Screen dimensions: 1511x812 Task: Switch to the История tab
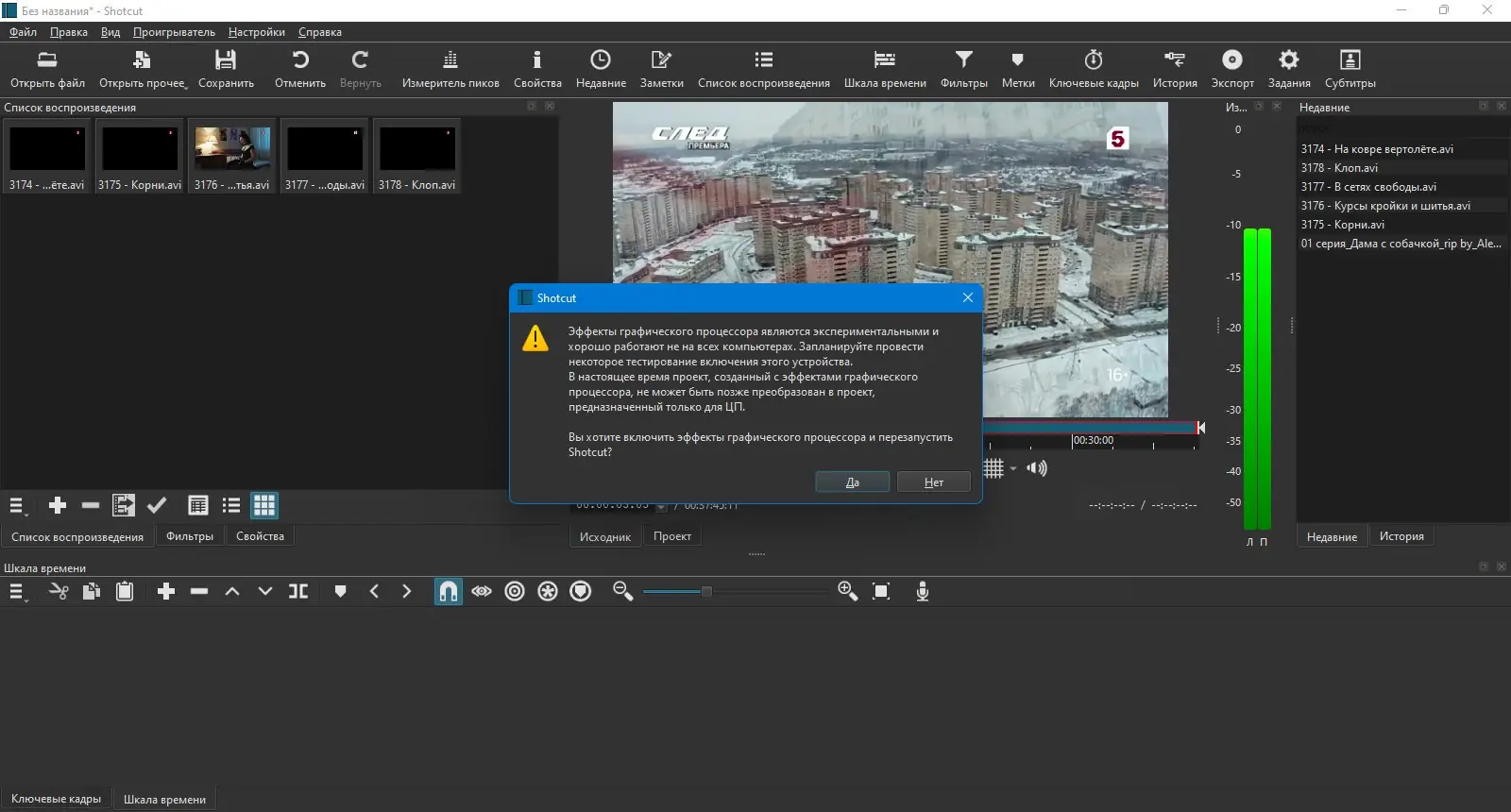[1401, 536]
